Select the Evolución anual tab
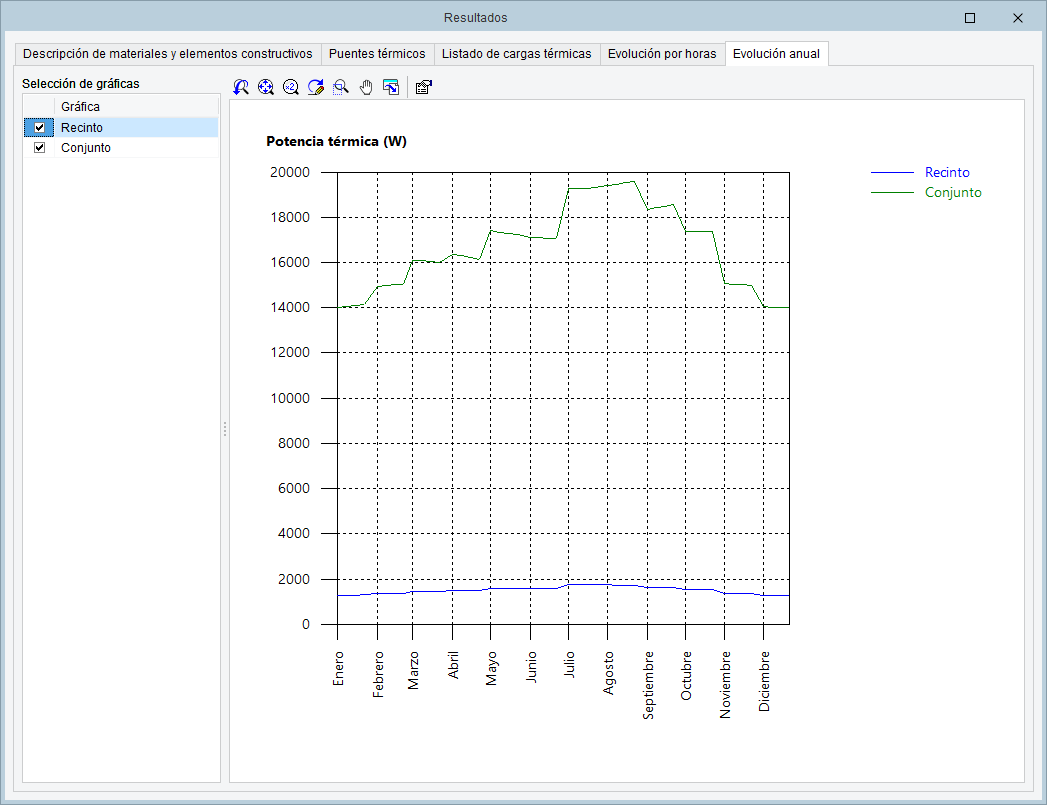 coord(776,54)
